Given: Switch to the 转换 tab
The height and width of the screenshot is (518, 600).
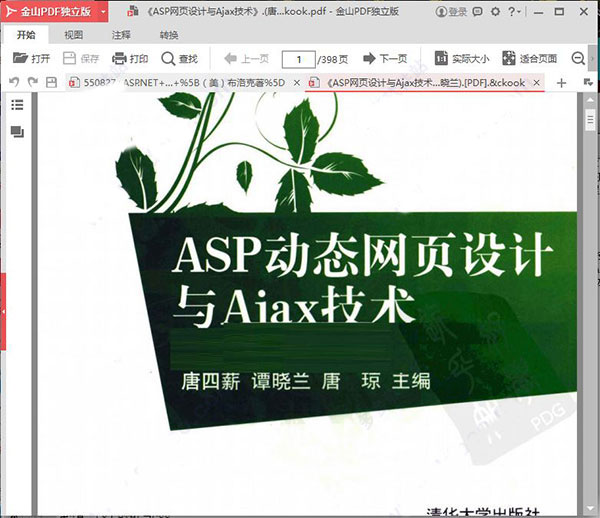Looking at the screenshot, I should [x=169, y=35].
